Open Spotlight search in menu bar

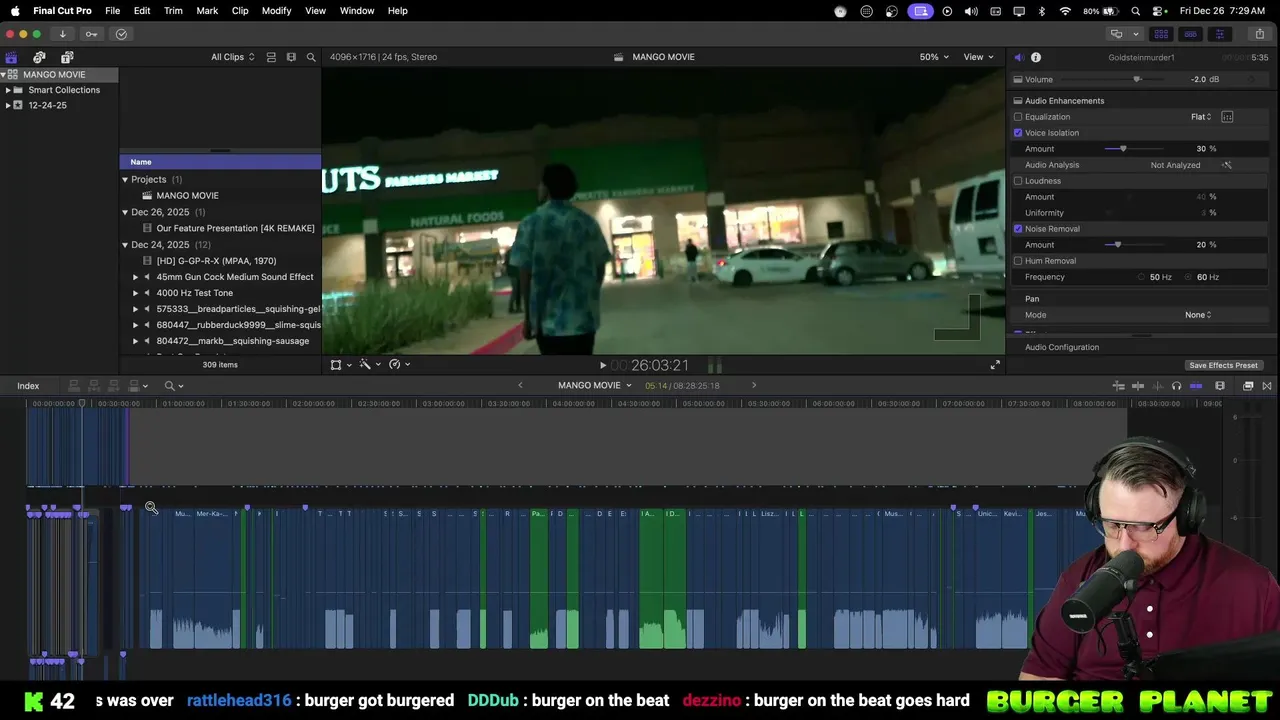tap(1136, 11)
